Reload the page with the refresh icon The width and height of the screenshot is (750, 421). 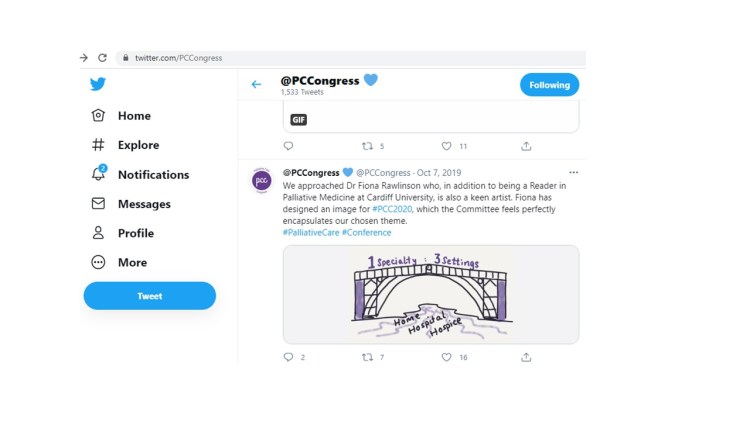click(x=102, y=58)
